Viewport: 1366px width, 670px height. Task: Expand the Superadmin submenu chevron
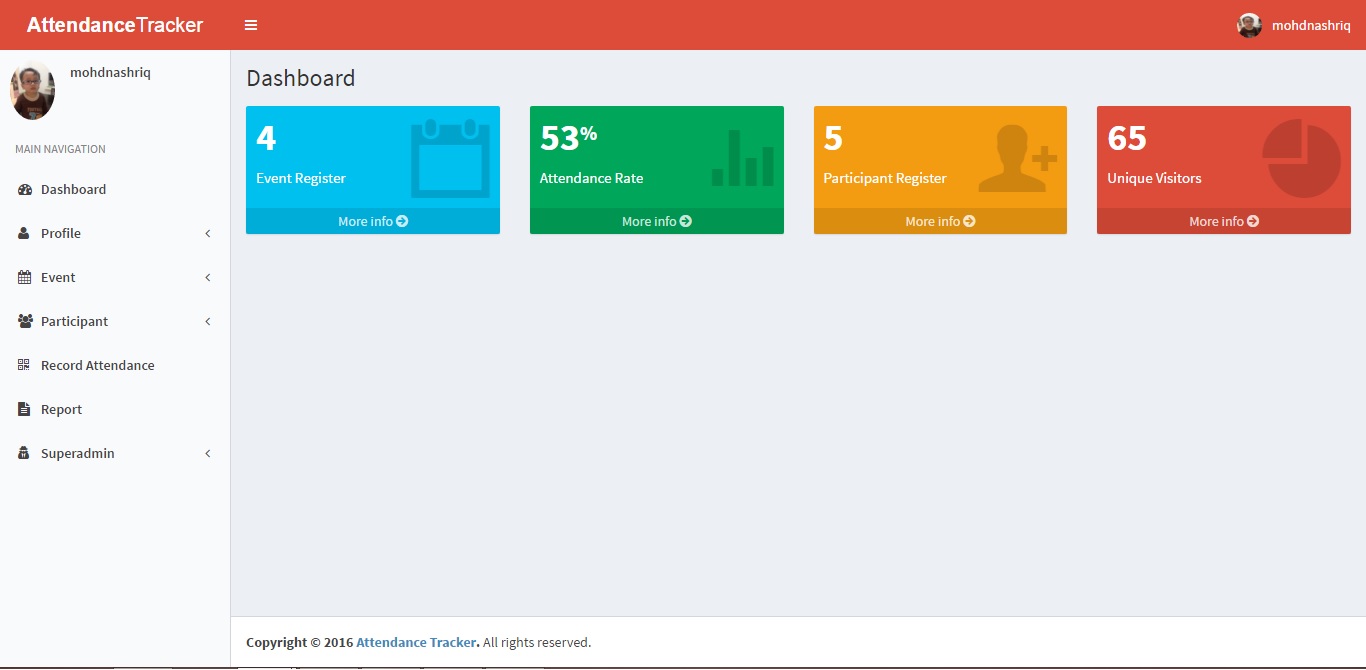click(x=208, y=453)
